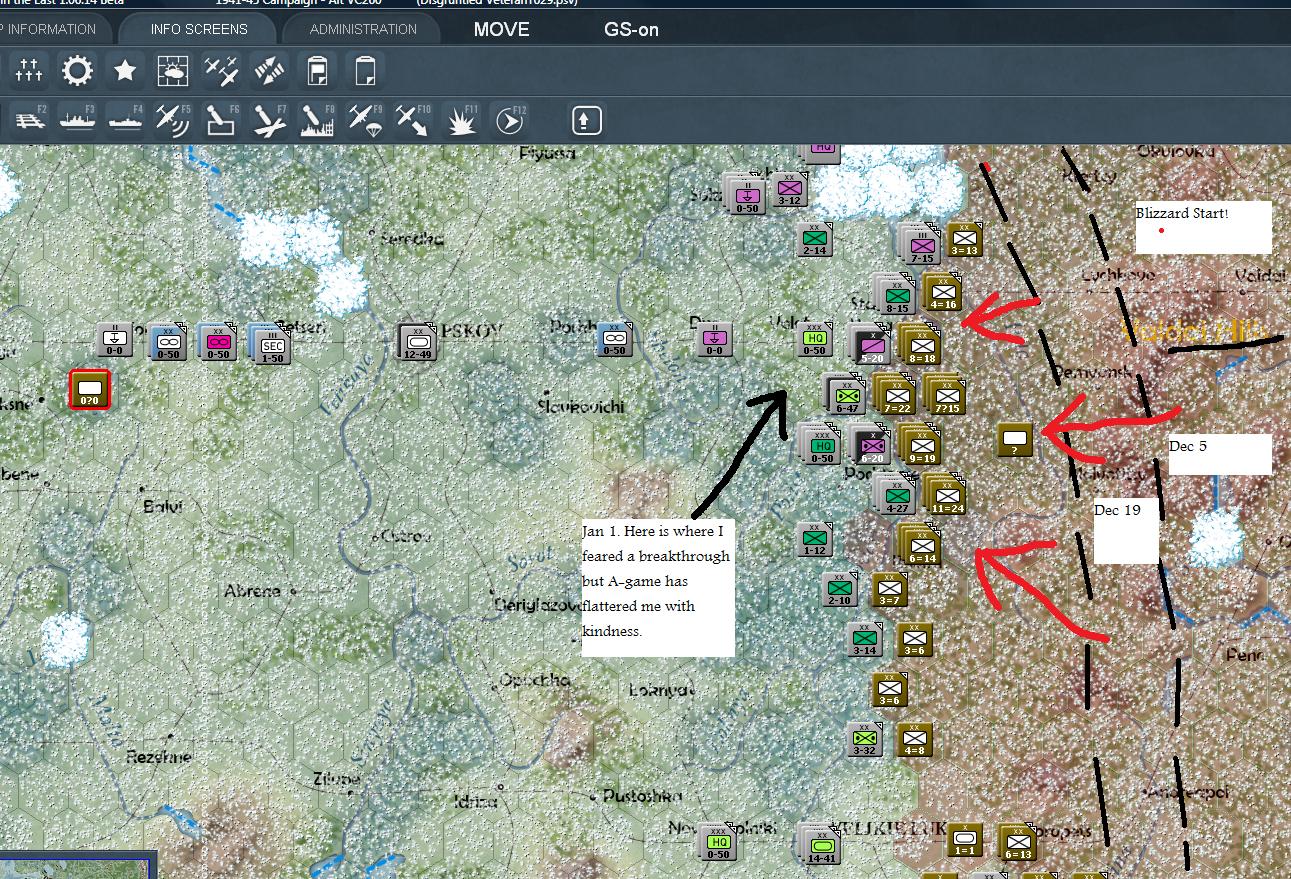Open the second blank clipboard report icon

click(x=365, y=70)
